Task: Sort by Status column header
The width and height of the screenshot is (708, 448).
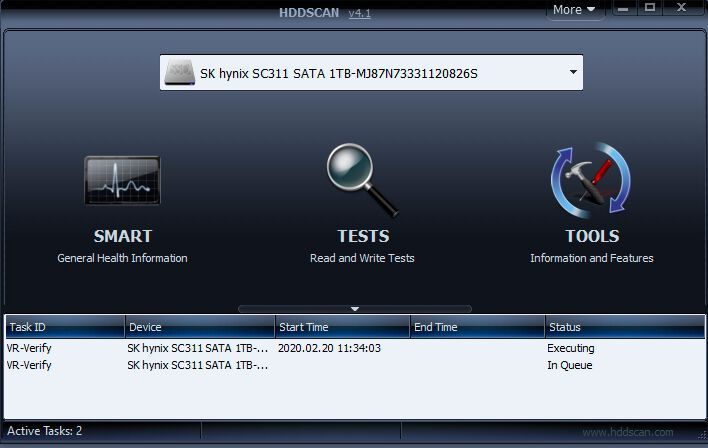Action: pyautogui.click(x=625, y=327)
